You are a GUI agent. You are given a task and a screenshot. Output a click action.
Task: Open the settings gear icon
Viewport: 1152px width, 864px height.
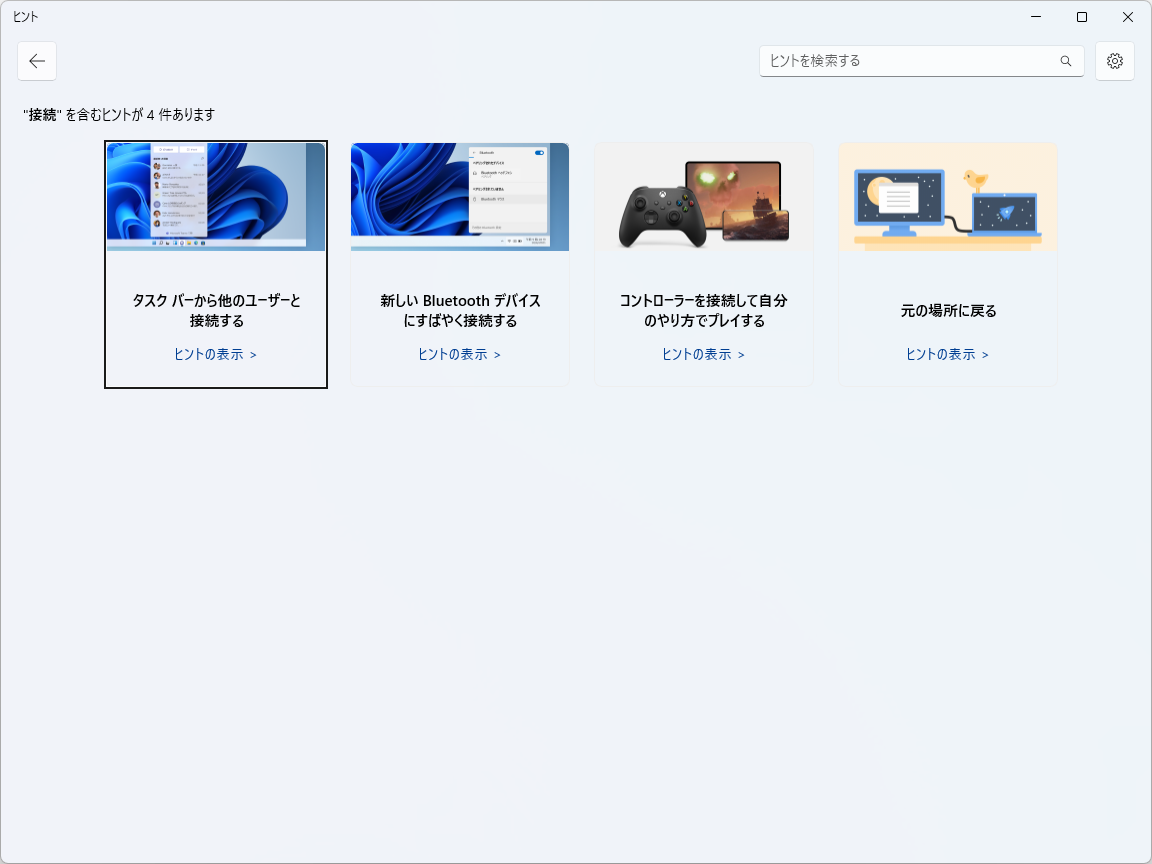point(1114,61)
